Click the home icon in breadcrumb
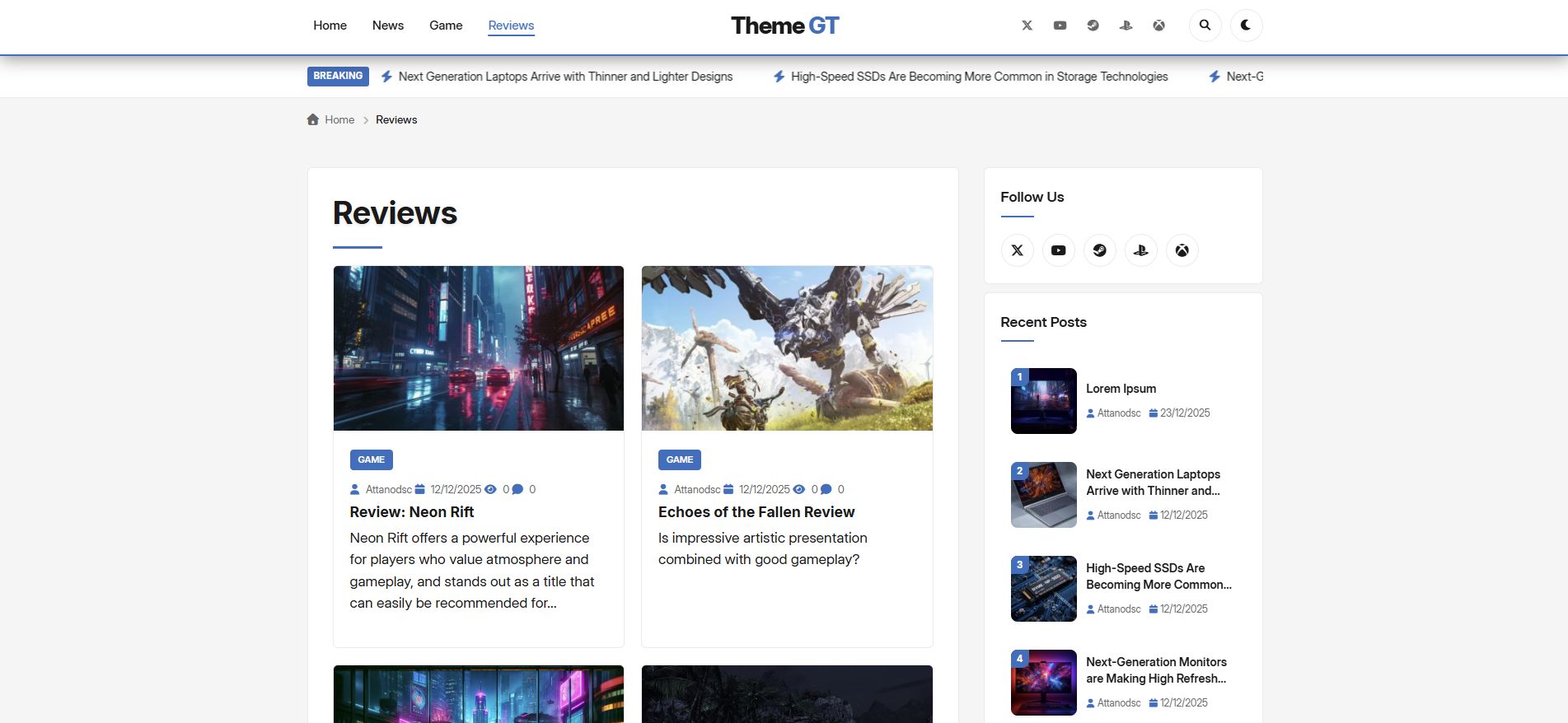The width and height of the screenshot is (1568, 723). coord(313,119)
